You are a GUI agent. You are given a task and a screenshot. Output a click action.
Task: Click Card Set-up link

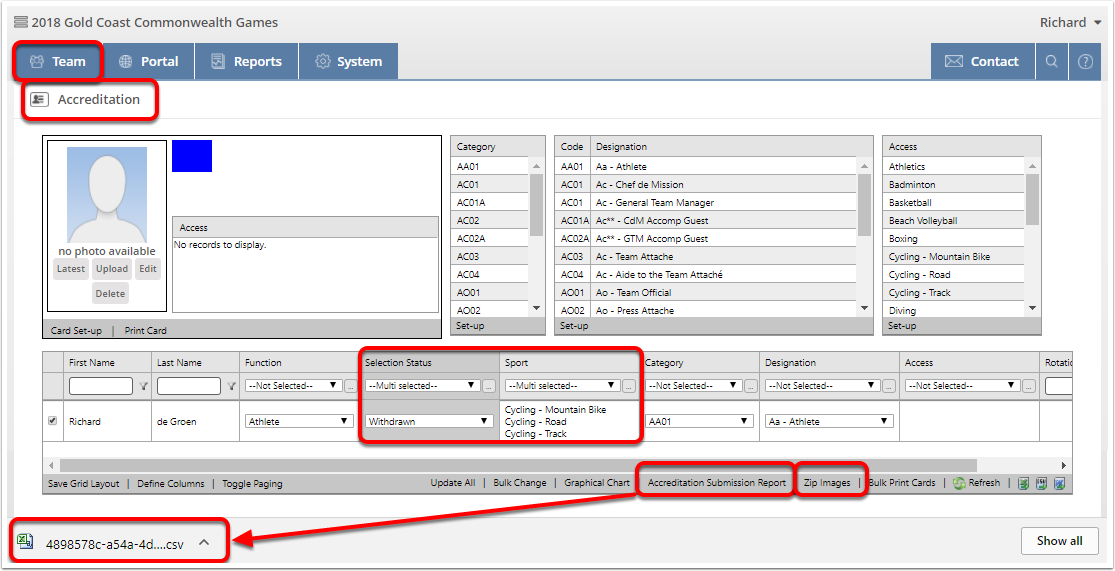(x=75, y=331)
